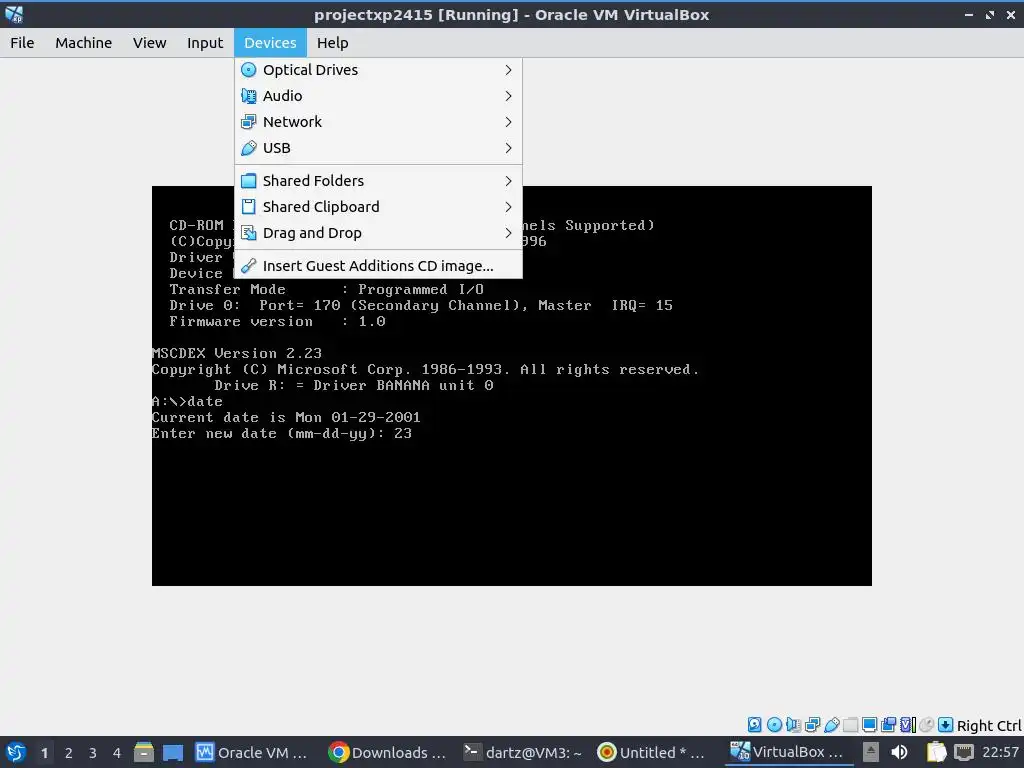Click the 22:57 taskbar clock
This screenshot has width=1024, height=768.
(x=1000, y=752)
